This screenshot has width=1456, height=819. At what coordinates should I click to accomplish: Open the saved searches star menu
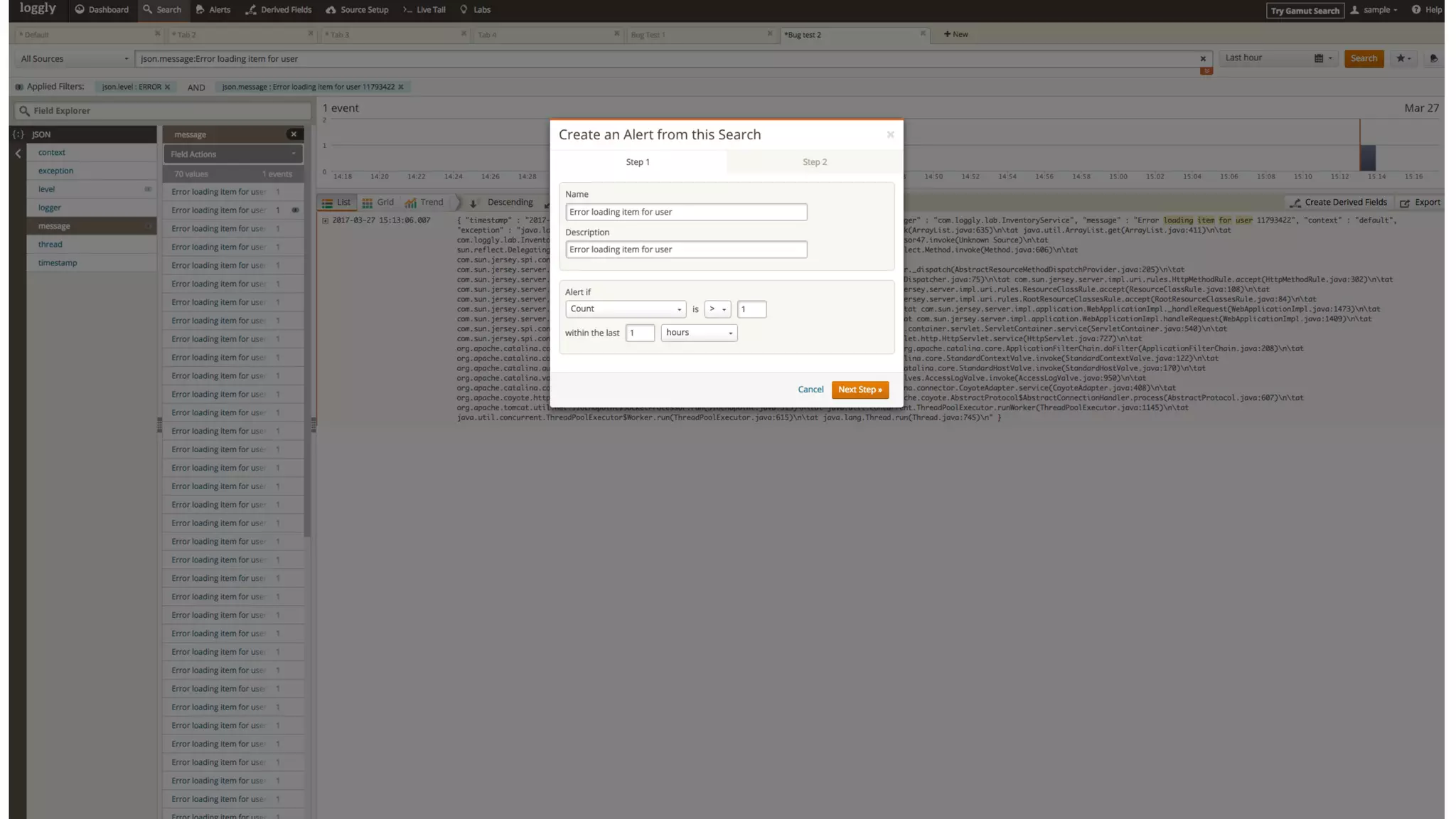pos(1403,58)
